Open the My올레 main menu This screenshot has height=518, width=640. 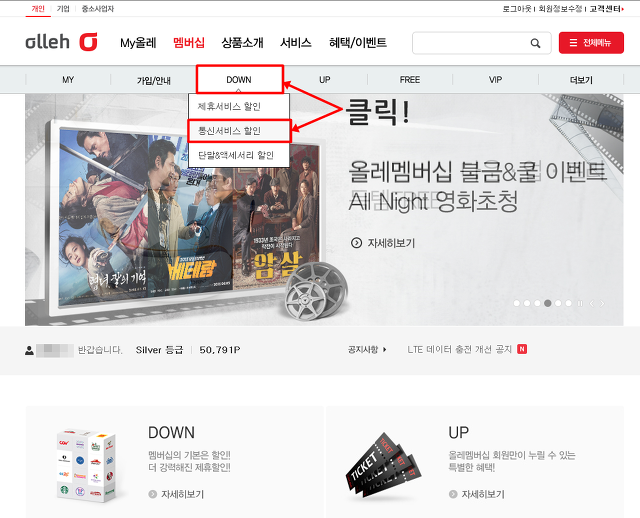tap(138, 43)
